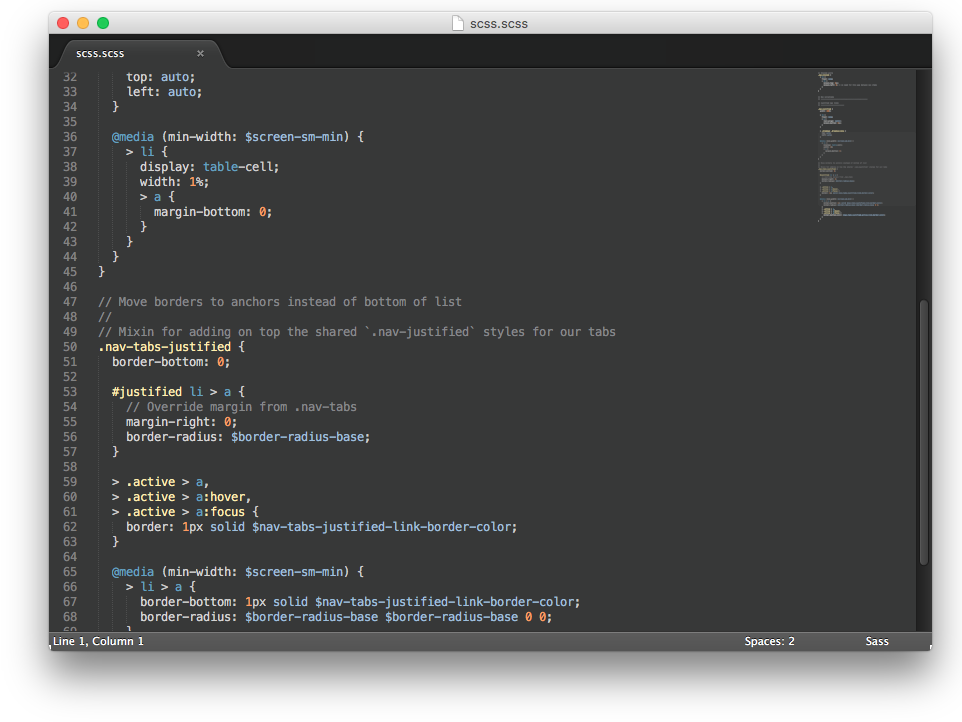Screen dimensions: 962x722
Task: Click 'margin-right' property on line 55
Action: tap(167, 422)
